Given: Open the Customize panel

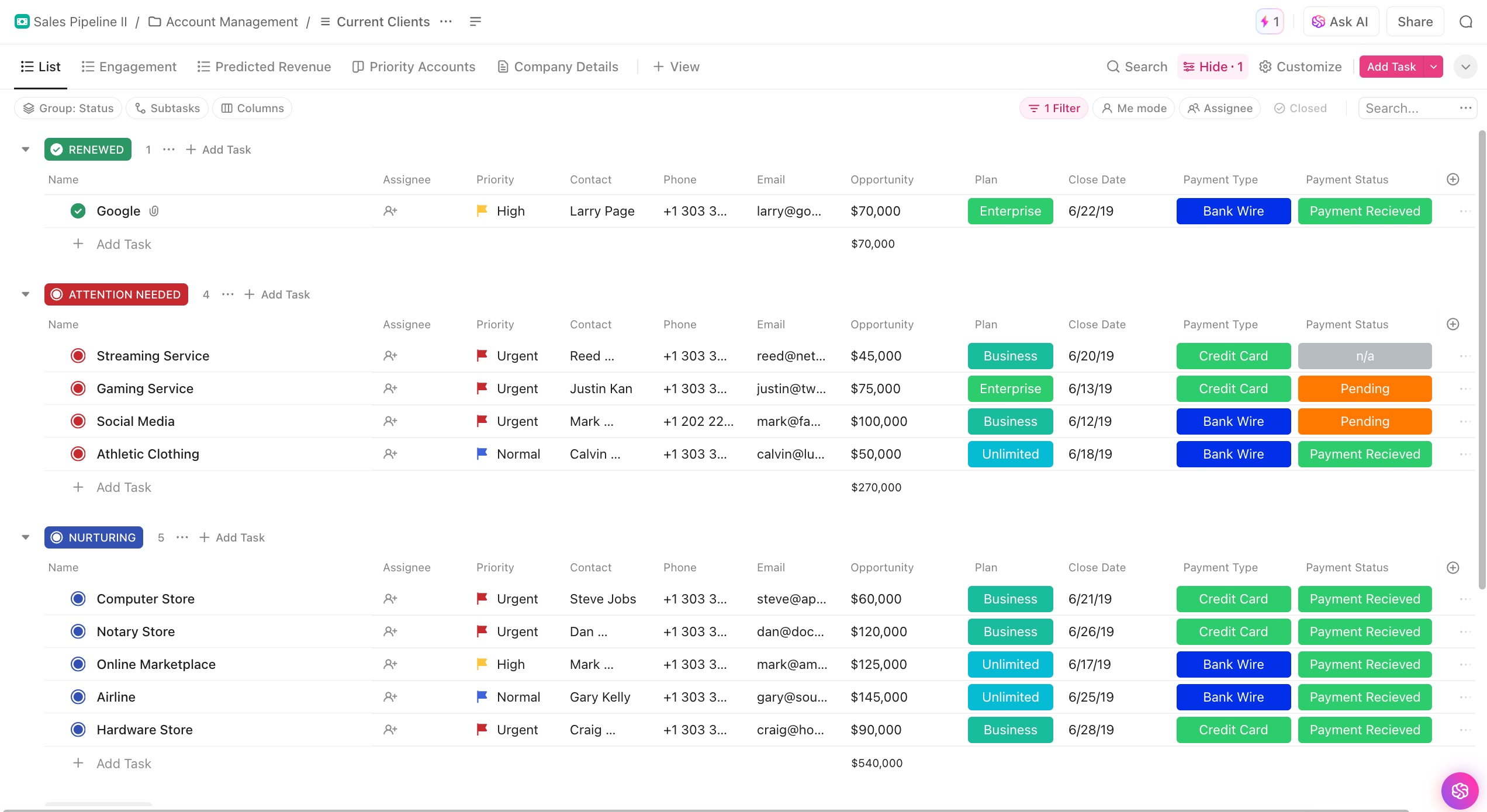Looking at the screenshot, I should coord(1300,67).
